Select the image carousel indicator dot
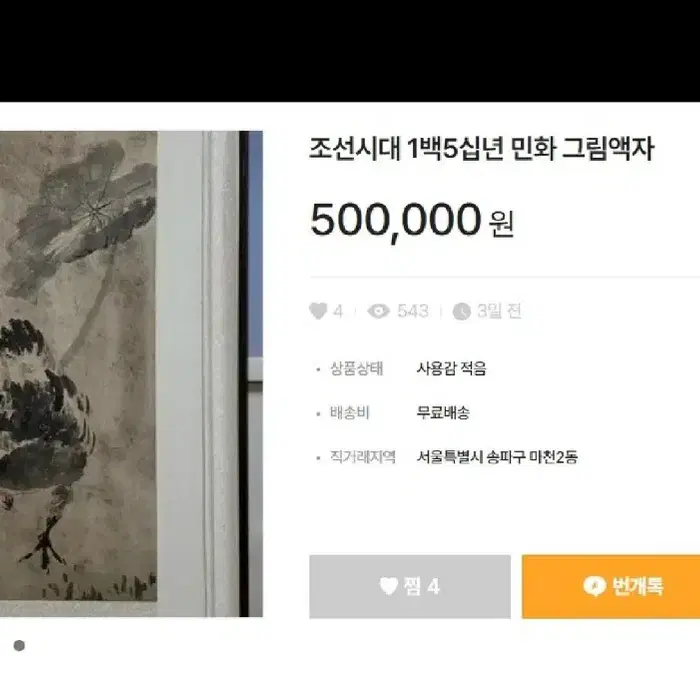This screenshot has height=700, width=700. click(19, 646)
